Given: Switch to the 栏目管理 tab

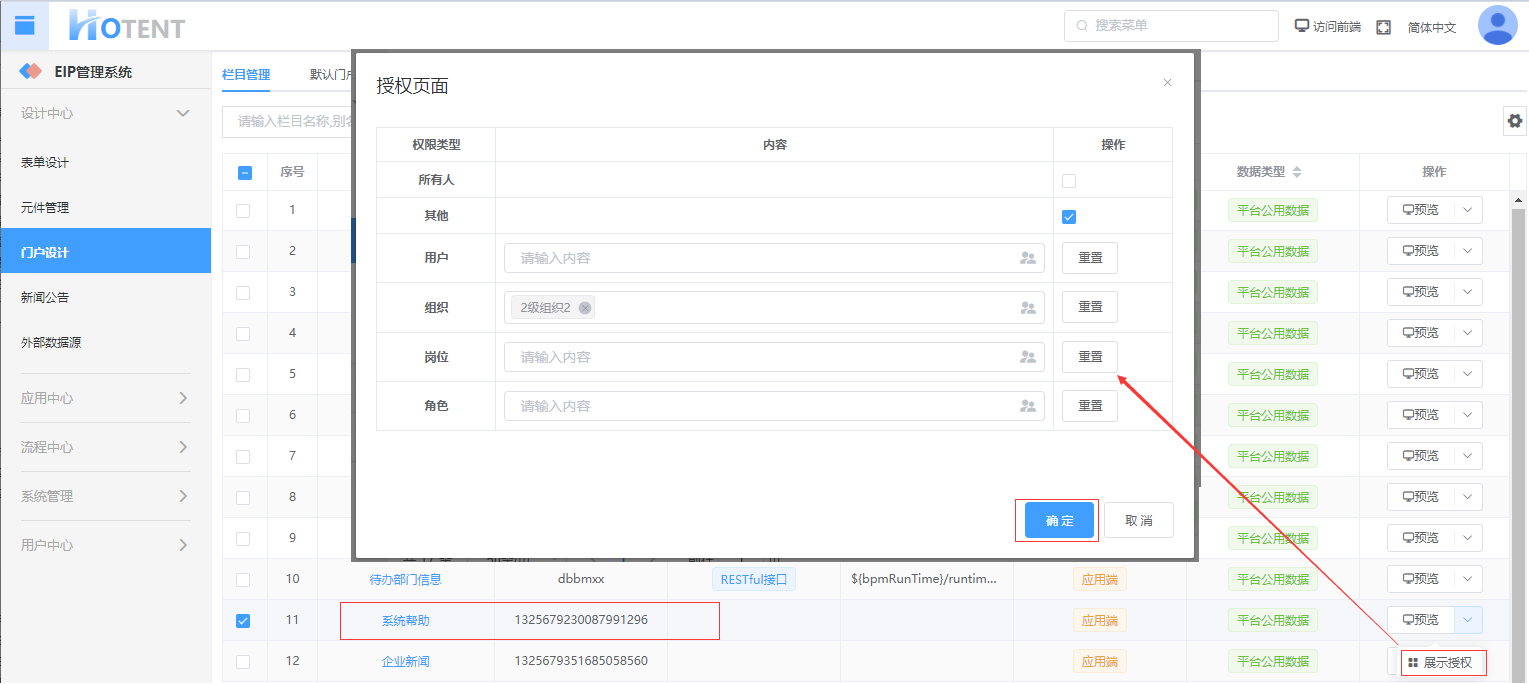Looking at the screenshot, I should pyautogui.click(x=246, y=74).
